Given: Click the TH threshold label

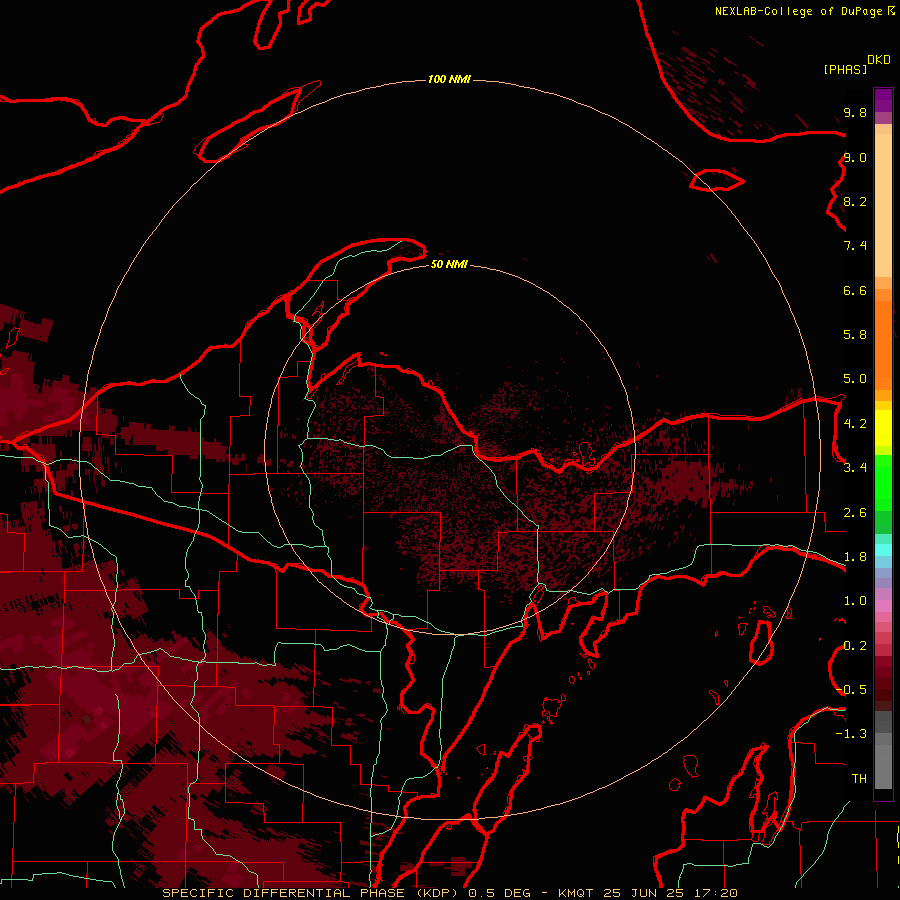Looking at the screenshot, I should click(x=859, y=779).
